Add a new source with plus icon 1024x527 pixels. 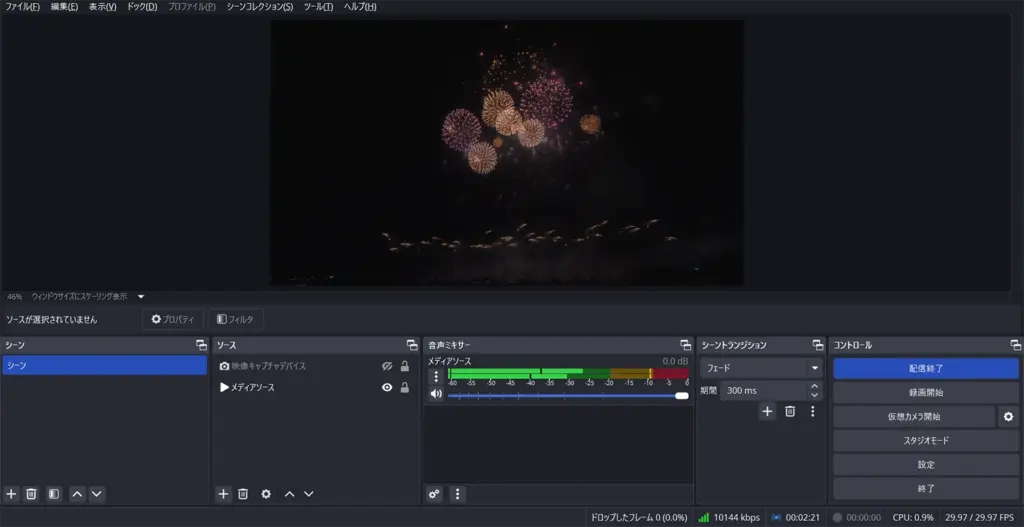[x=224, y=494]
